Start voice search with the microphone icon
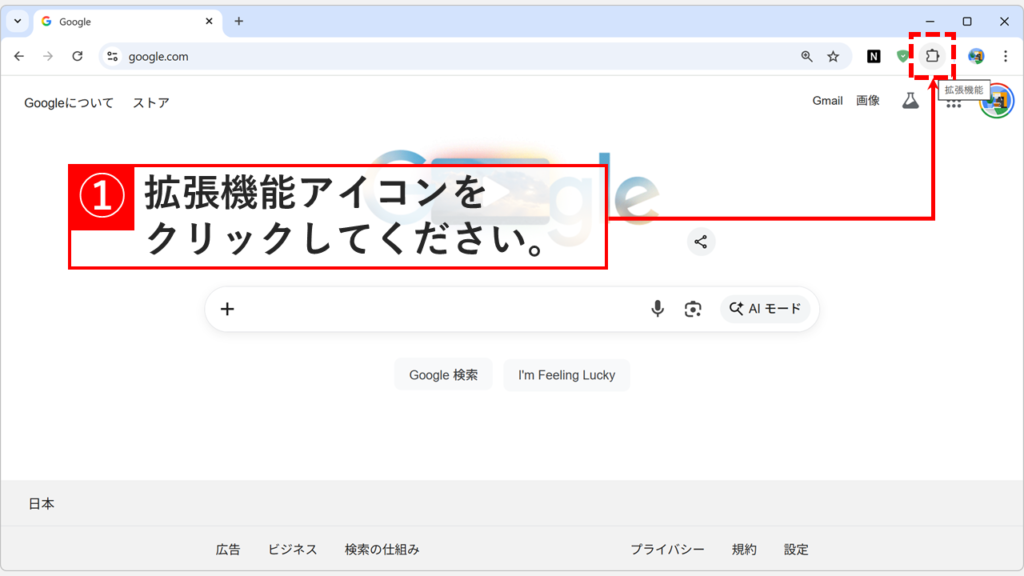This screenshot has width=1024, height=576. pos(657,309)
